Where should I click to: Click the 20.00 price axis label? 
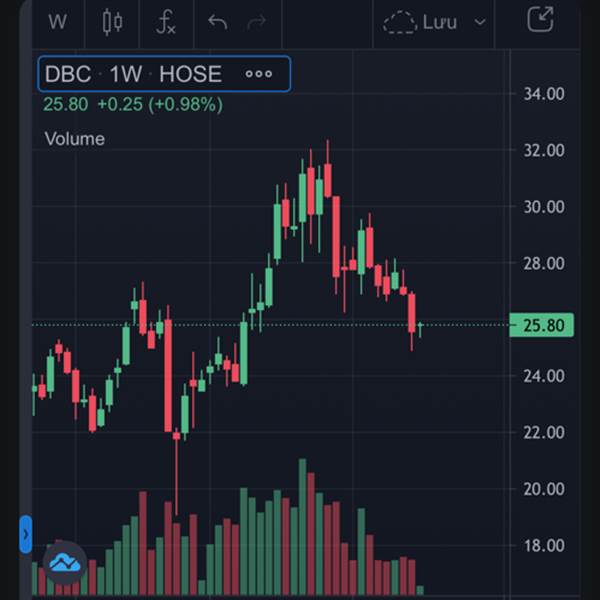544,489
